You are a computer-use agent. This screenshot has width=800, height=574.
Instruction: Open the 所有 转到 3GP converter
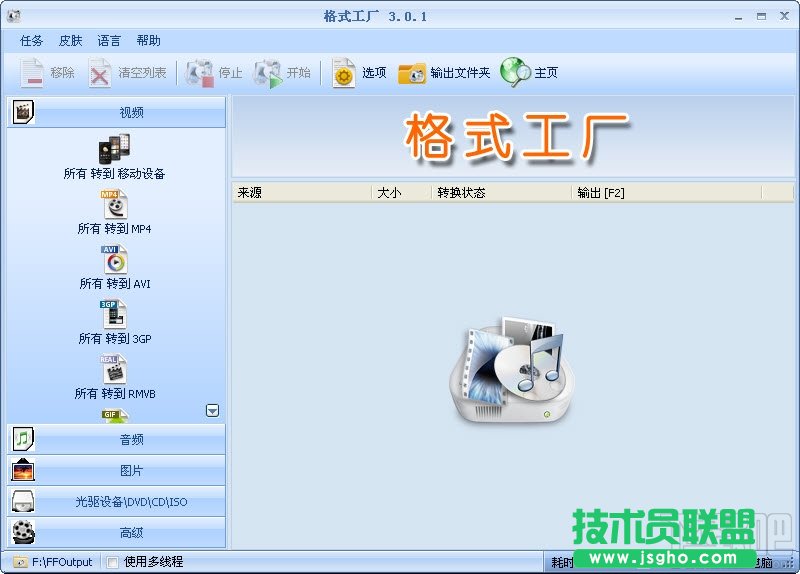[114, 315]
